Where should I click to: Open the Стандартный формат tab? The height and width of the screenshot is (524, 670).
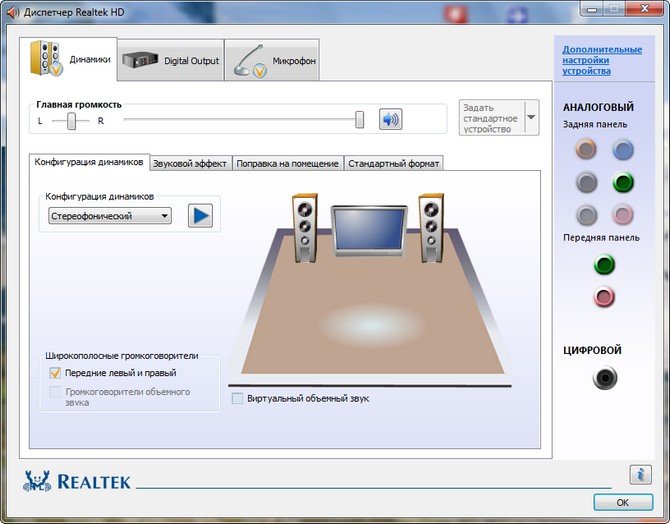click(394, 163)
